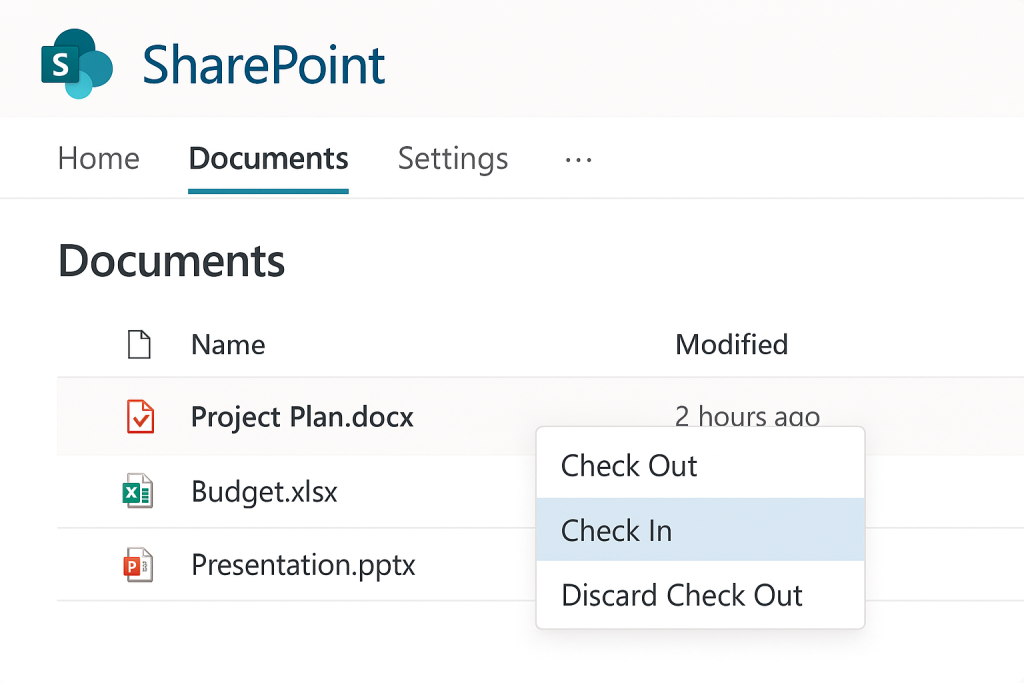Image resolution: width=1024 pixels, height=683 pixels.
Task: Click the checked-out icon for Project Plan.docx
Action: pos(140,416)
